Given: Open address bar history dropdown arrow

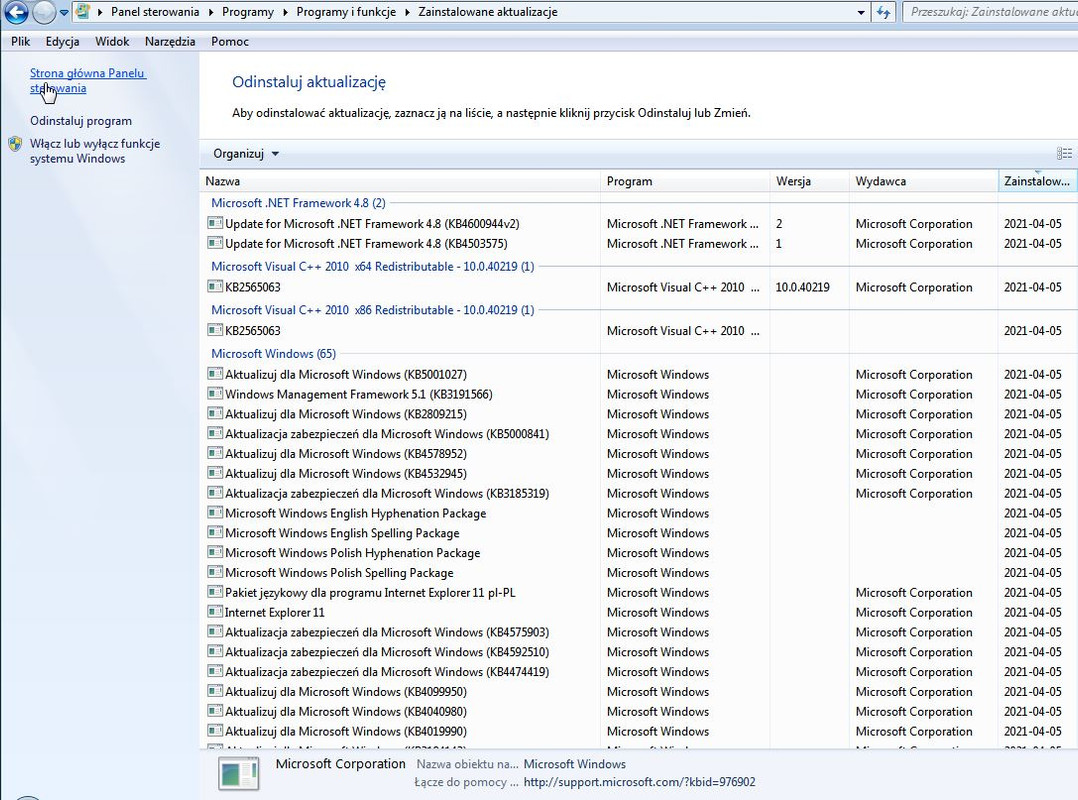Looking at the screenshot, I should 861,12.
